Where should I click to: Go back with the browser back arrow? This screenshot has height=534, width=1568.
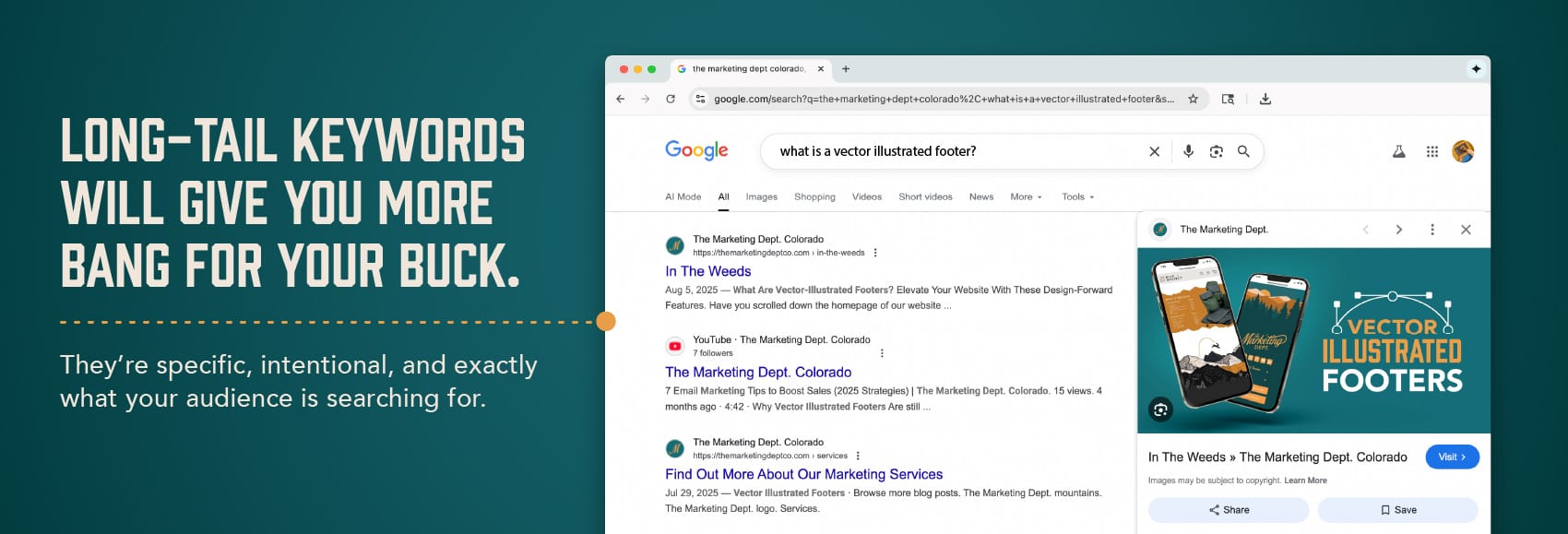tap(621, 99)
